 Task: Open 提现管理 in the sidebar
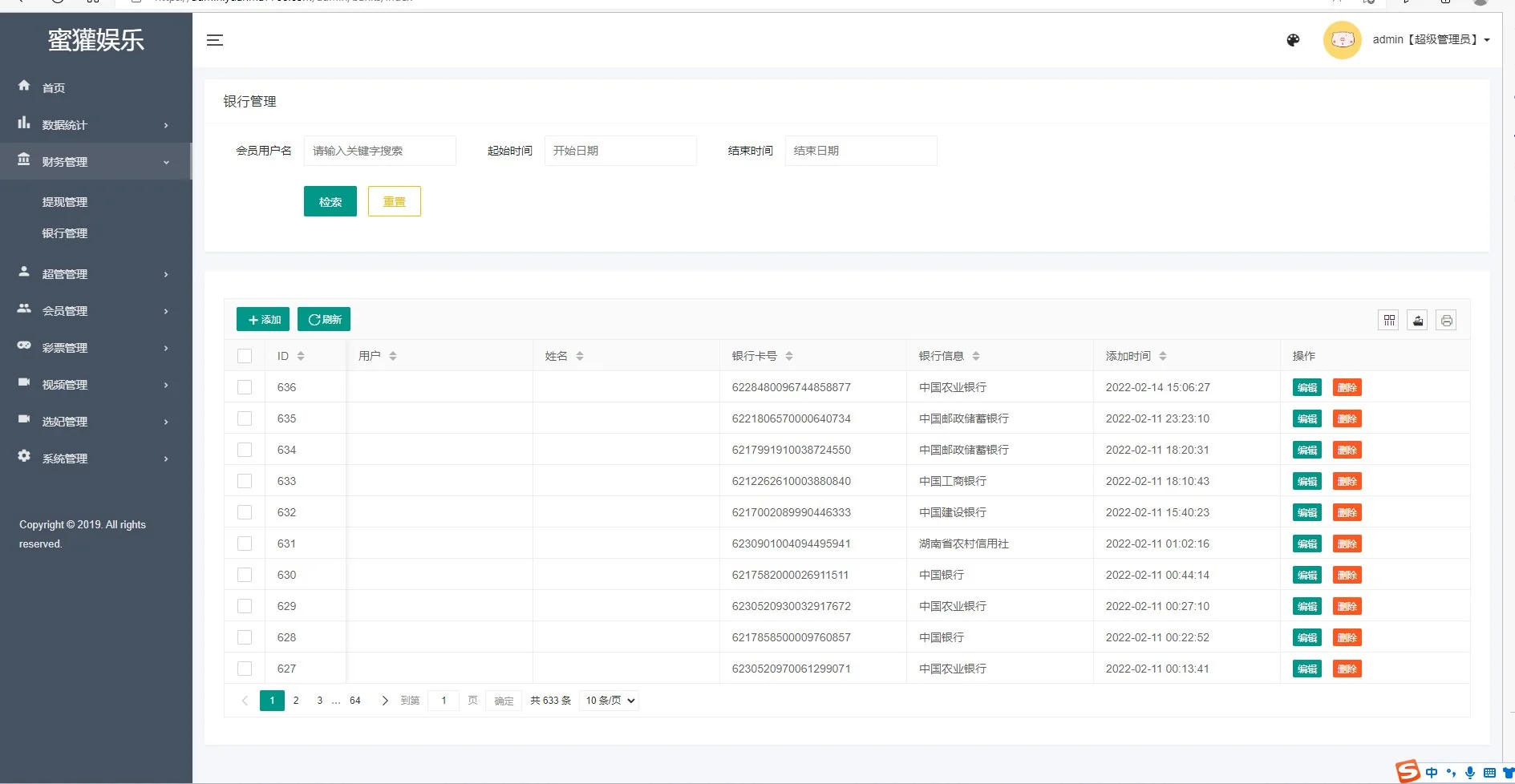click(x=65, y=202)
